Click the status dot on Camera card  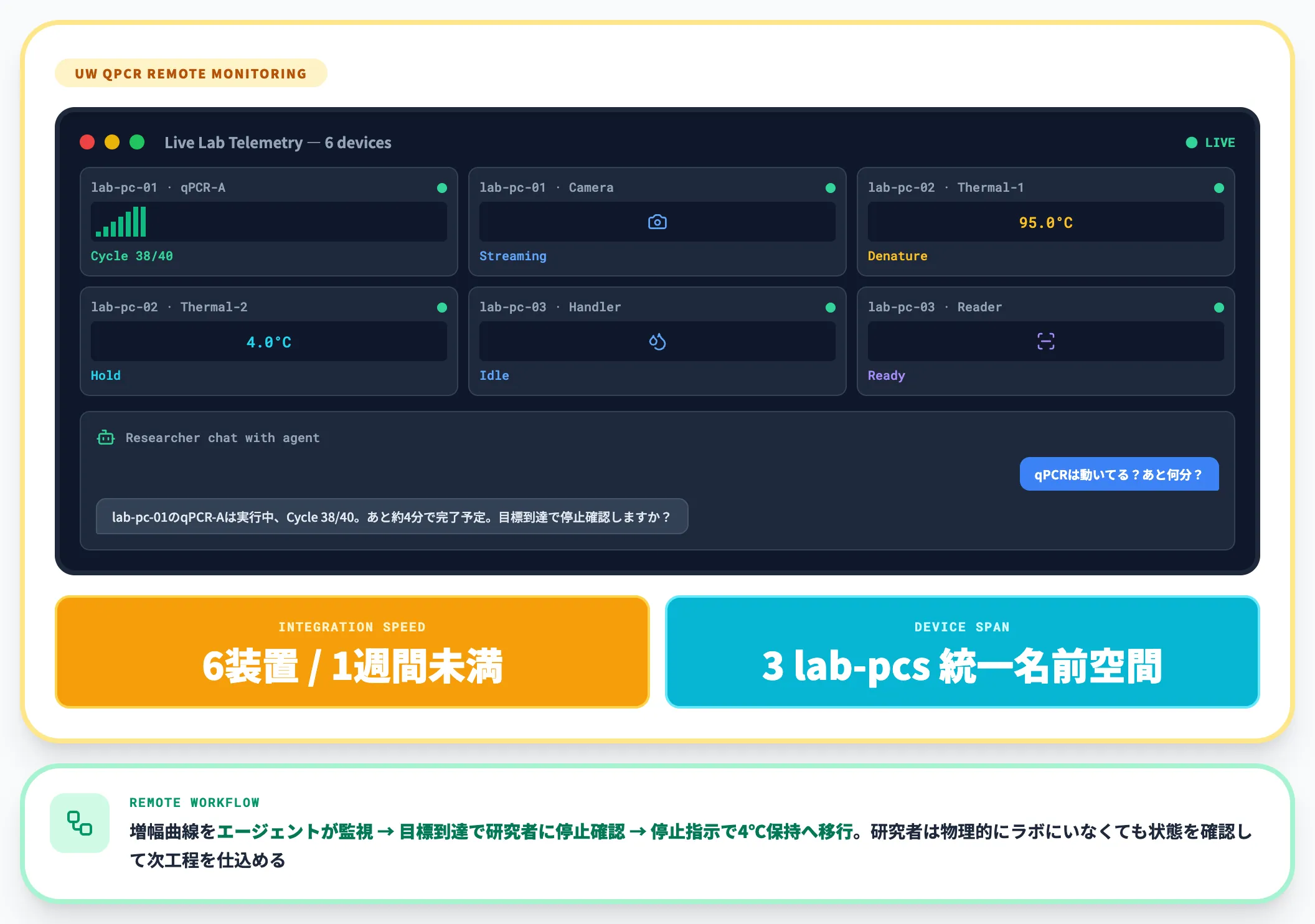[831, 188]
